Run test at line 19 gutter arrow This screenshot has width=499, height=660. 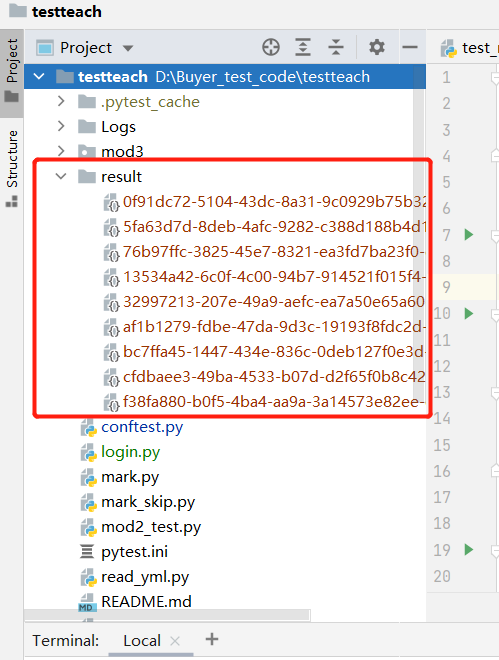469,550
